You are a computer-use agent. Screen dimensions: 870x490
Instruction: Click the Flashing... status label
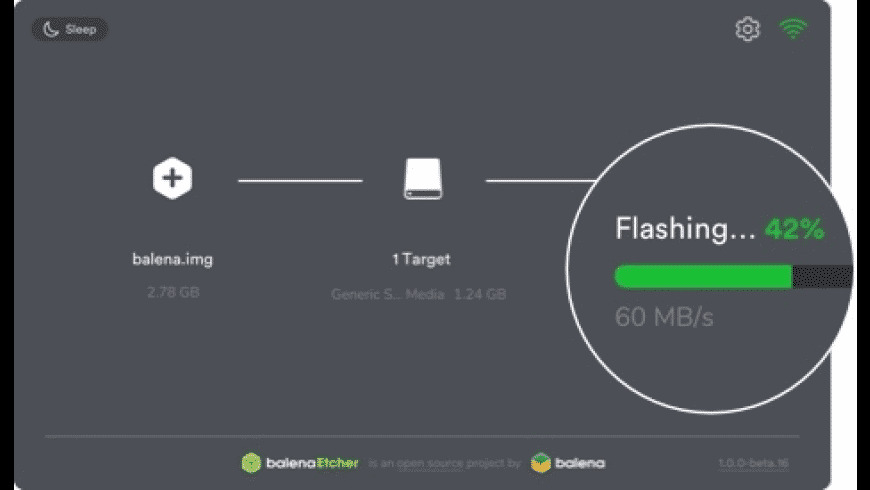point(685,228)
